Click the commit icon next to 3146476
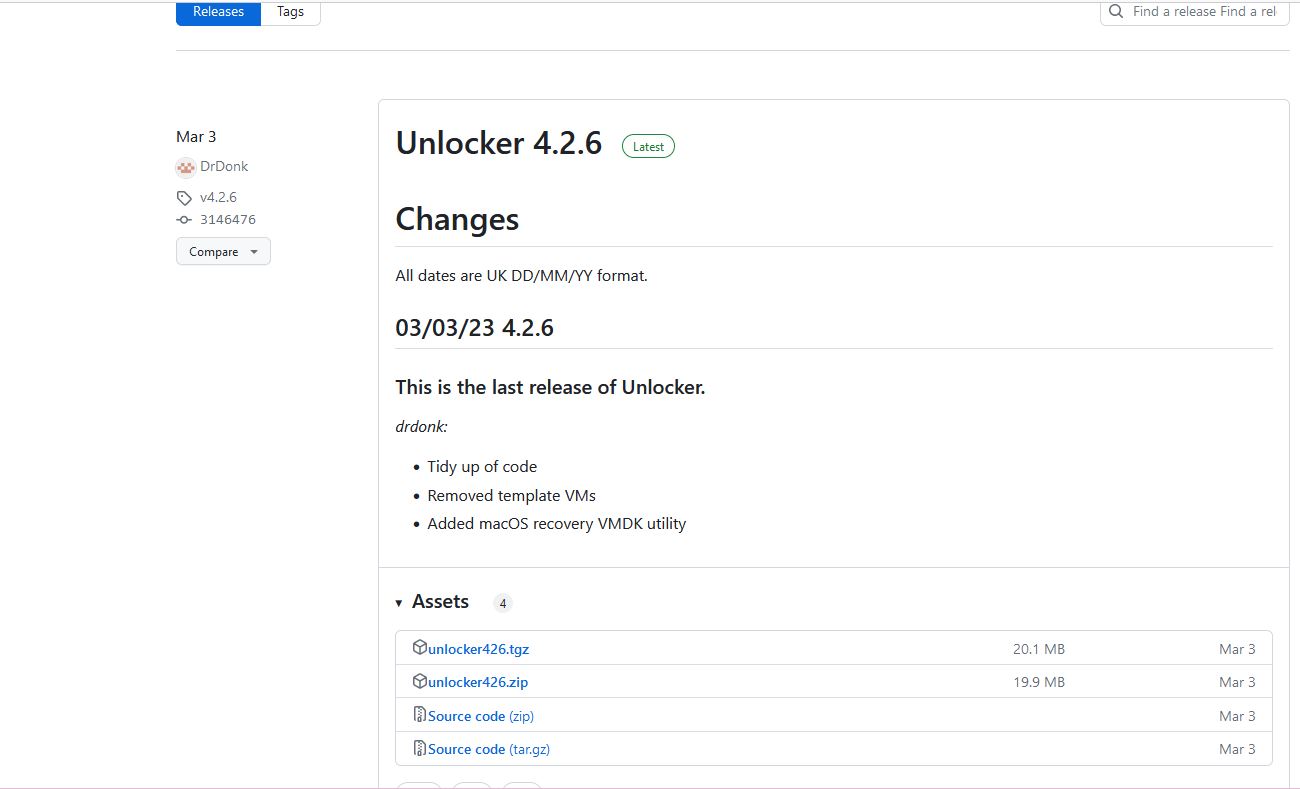The image size is (1300, 789). tap(184, 220)
